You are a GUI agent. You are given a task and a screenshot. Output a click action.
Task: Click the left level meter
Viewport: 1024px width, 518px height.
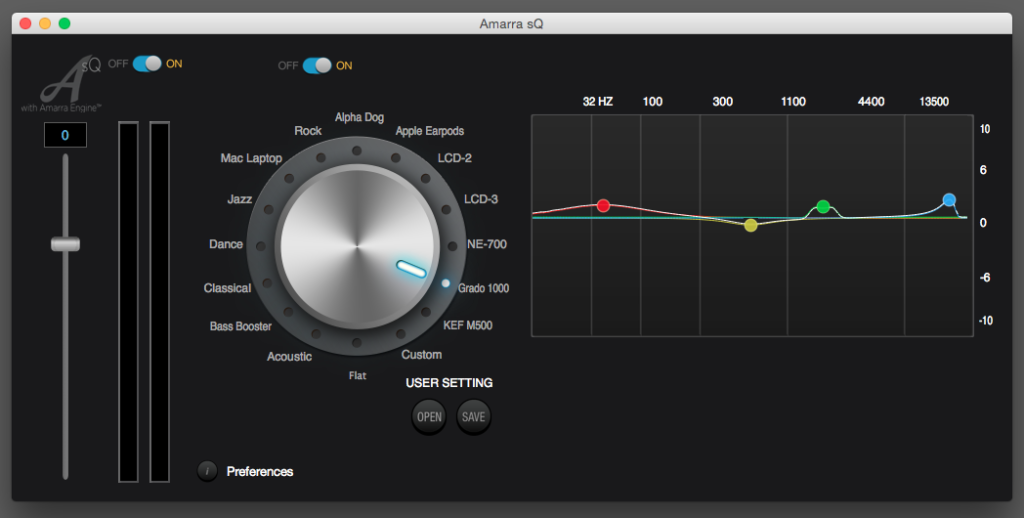pos(128,301)
